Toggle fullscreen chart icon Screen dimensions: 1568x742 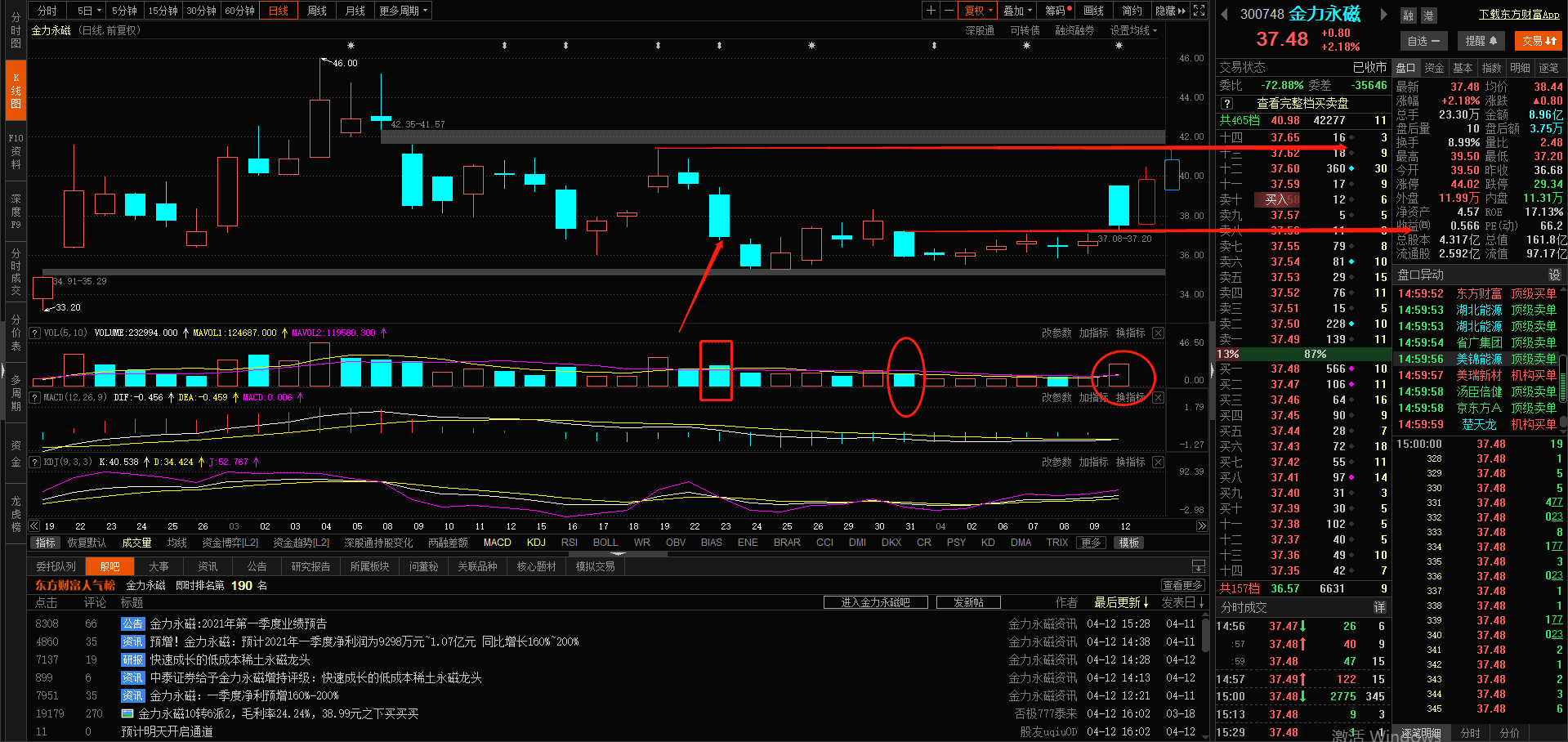pos(1199,11)
